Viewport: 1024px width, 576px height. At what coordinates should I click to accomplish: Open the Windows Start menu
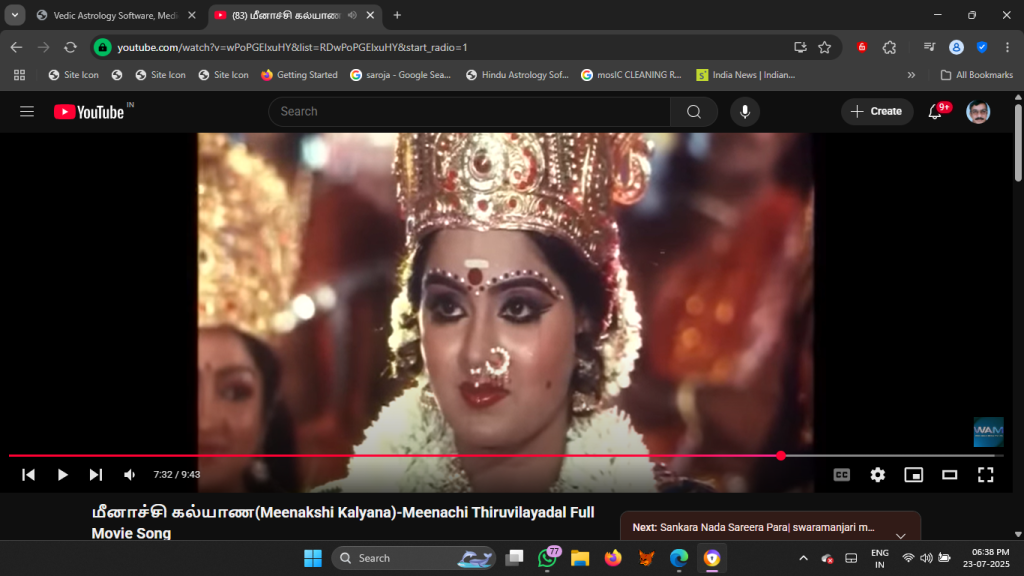[313, 558]
